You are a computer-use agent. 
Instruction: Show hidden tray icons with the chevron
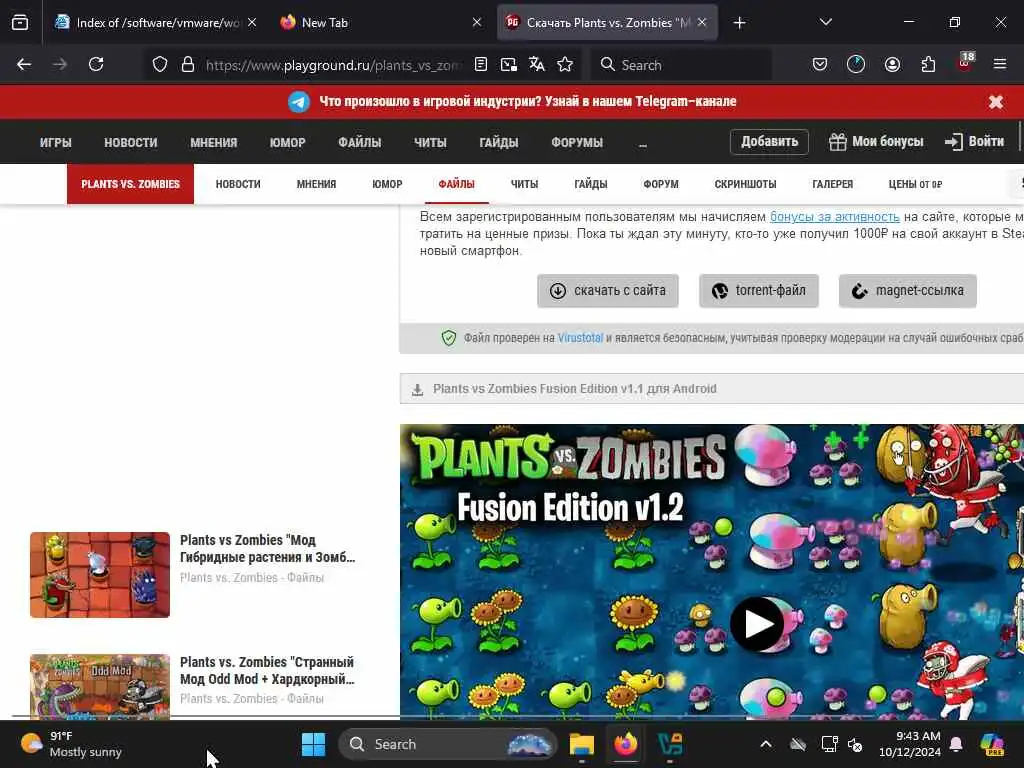[x=765, y=744]
